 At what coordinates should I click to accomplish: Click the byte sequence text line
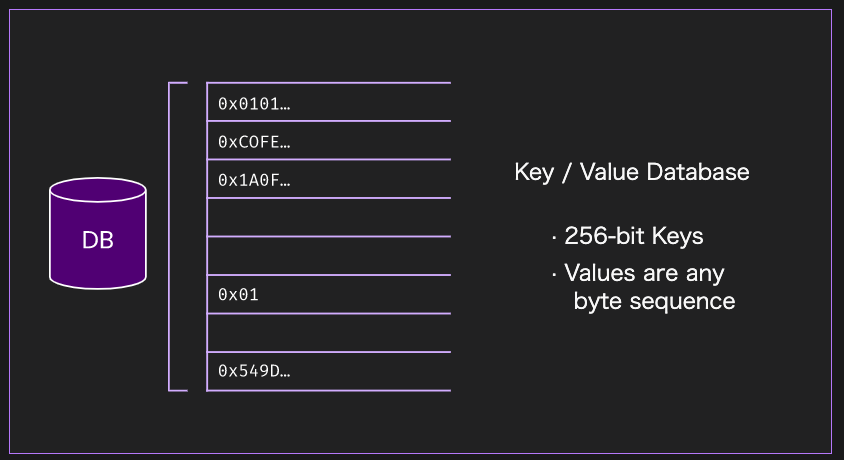point(654,301)
